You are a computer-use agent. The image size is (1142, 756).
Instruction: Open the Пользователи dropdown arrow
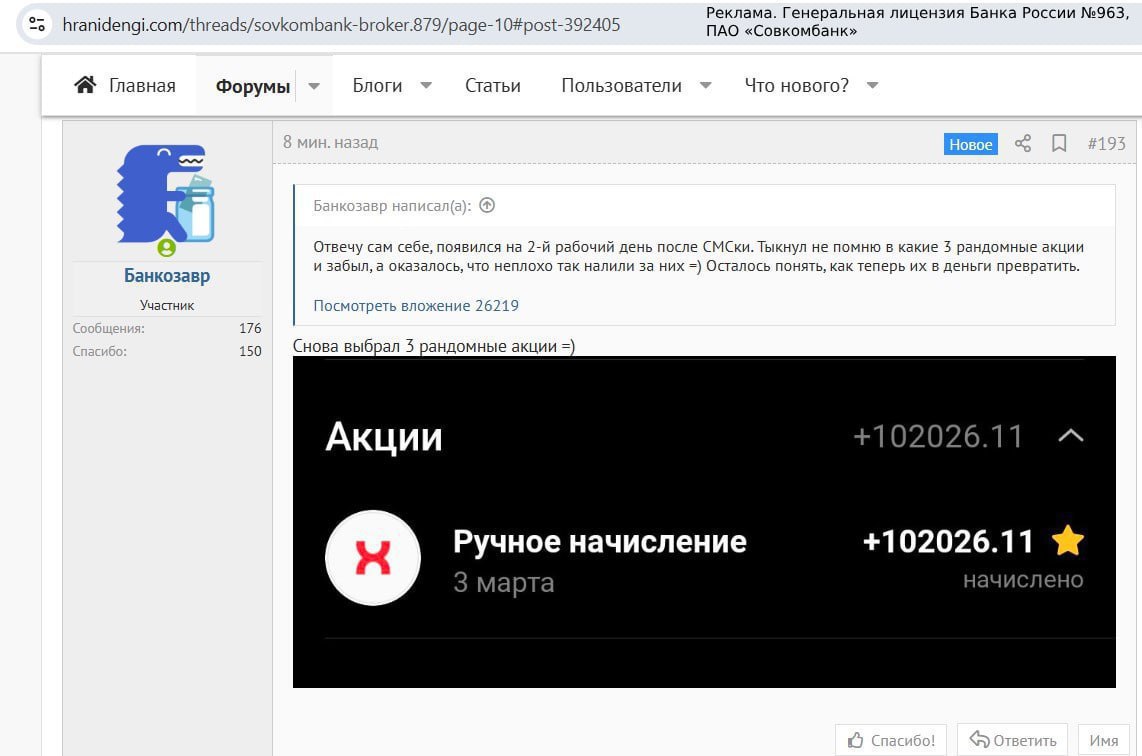point(705,86)
